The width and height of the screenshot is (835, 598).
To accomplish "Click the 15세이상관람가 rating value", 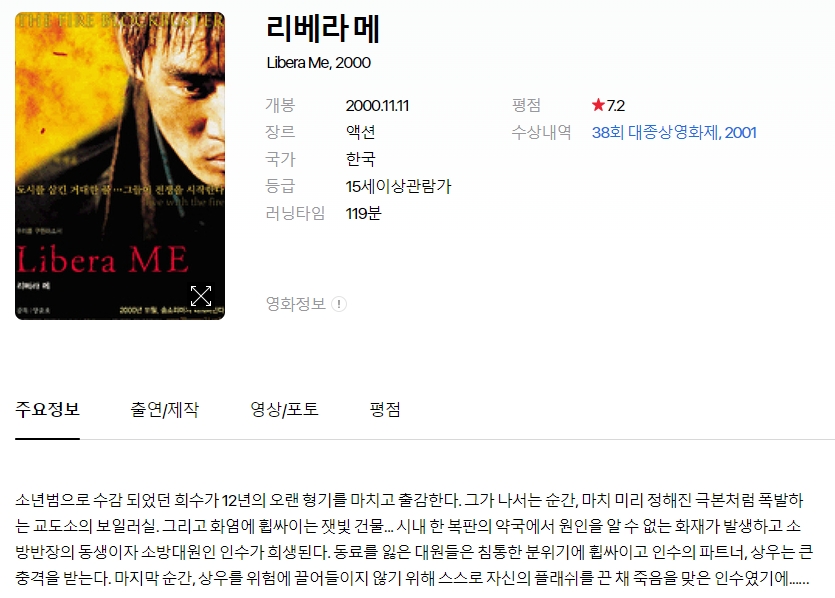I will 398,186.
